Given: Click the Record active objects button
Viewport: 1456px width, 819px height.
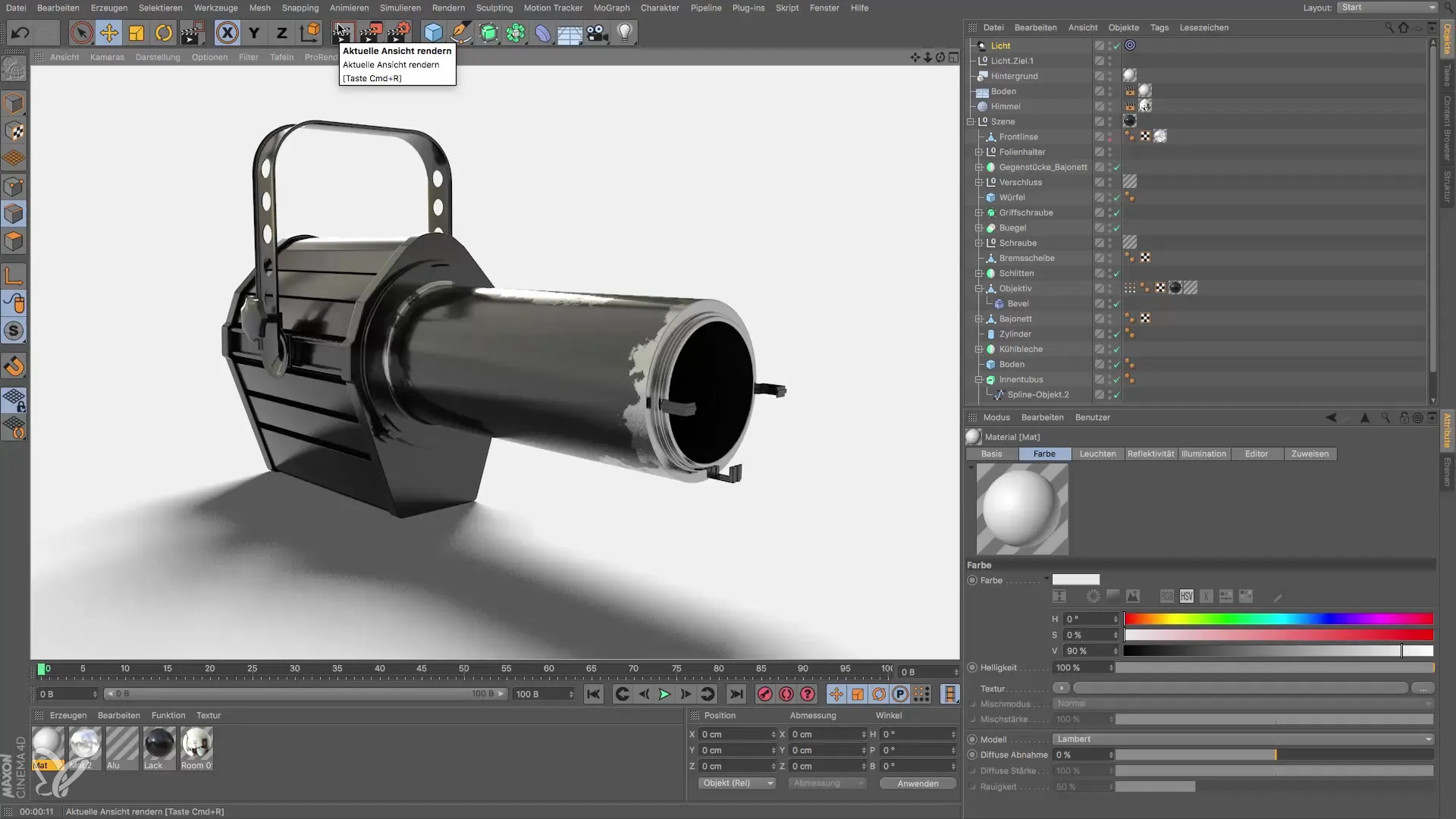Looking at the screenshot, I should (764, 694).
